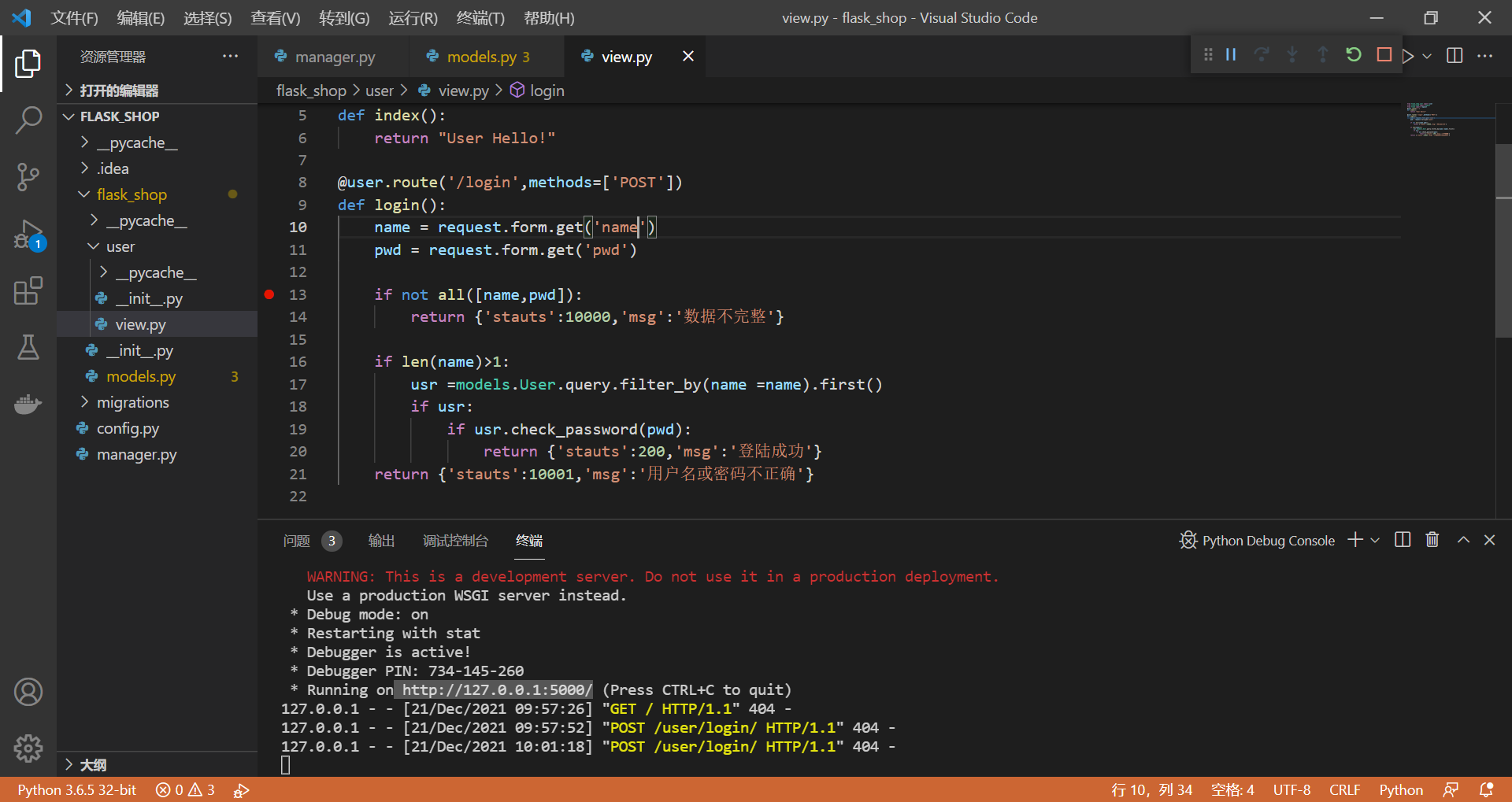Open the 查看(V) menu
Image resolution: width=1512 pixels, height=802 pixels.
point(276,18)
